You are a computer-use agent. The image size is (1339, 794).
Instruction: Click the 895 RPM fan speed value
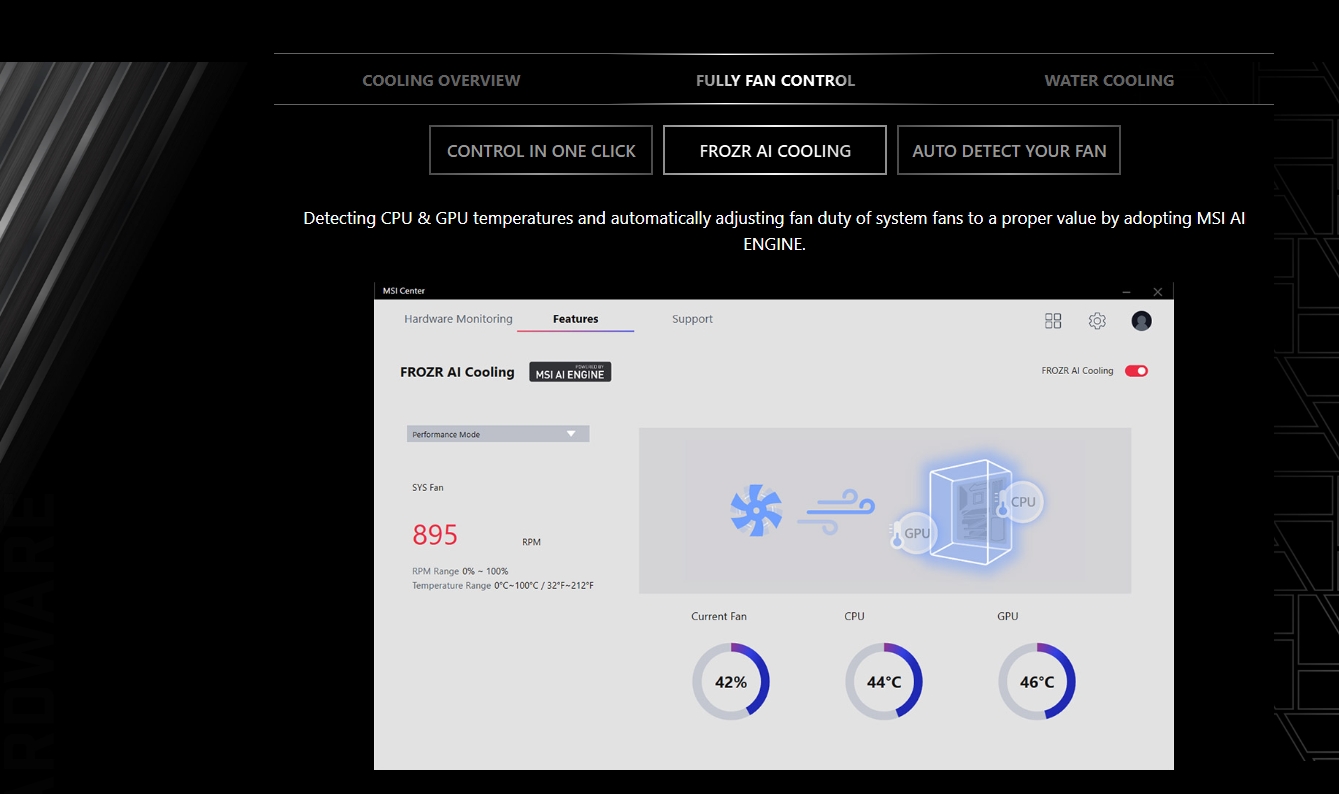[x=435, y=535]
